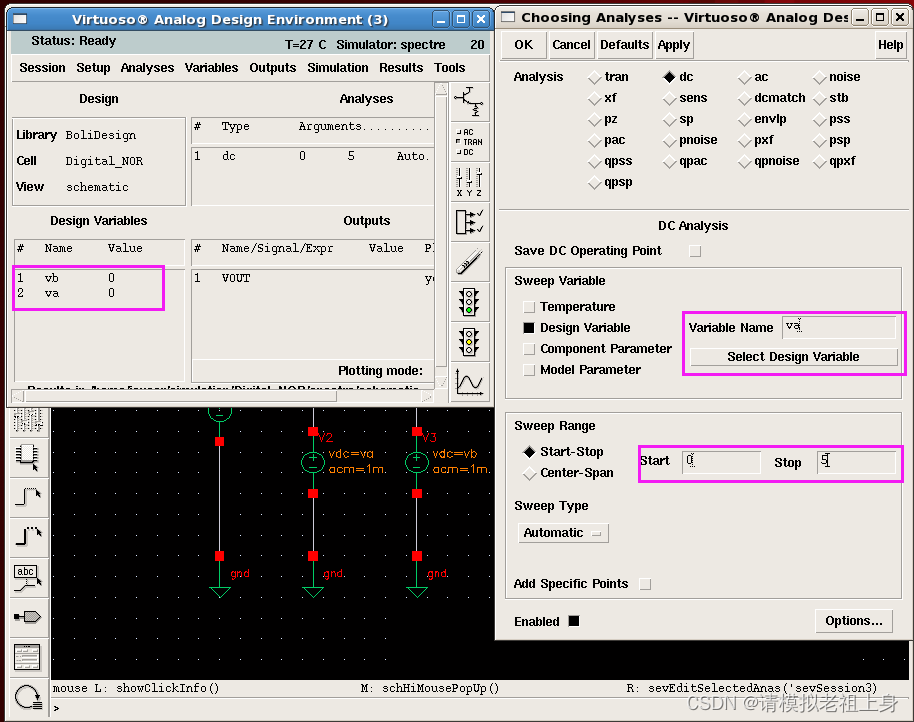
Task: Click the green traffic light Run icon
Action: (469, 302)
